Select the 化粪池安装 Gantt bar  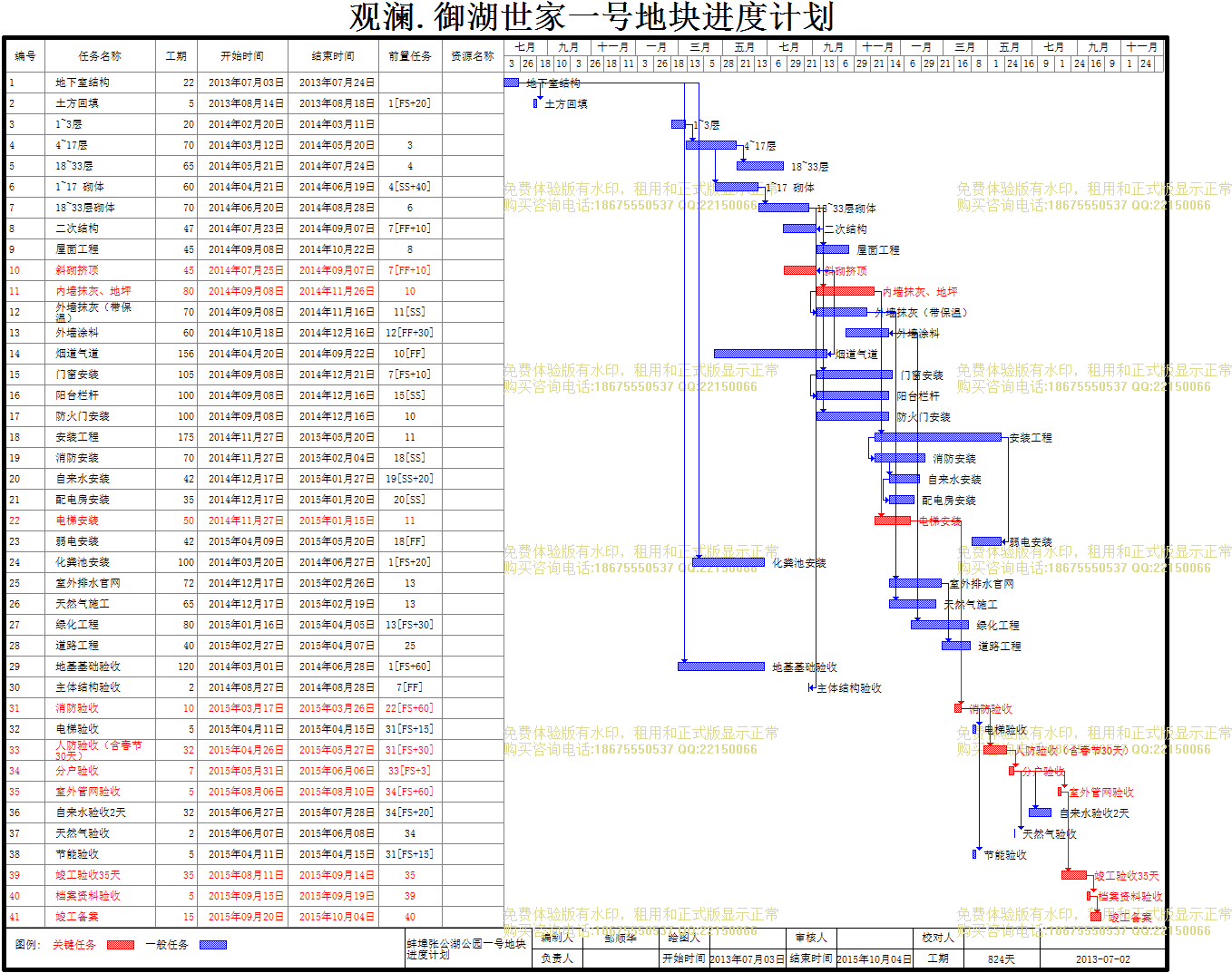point(728,562)
